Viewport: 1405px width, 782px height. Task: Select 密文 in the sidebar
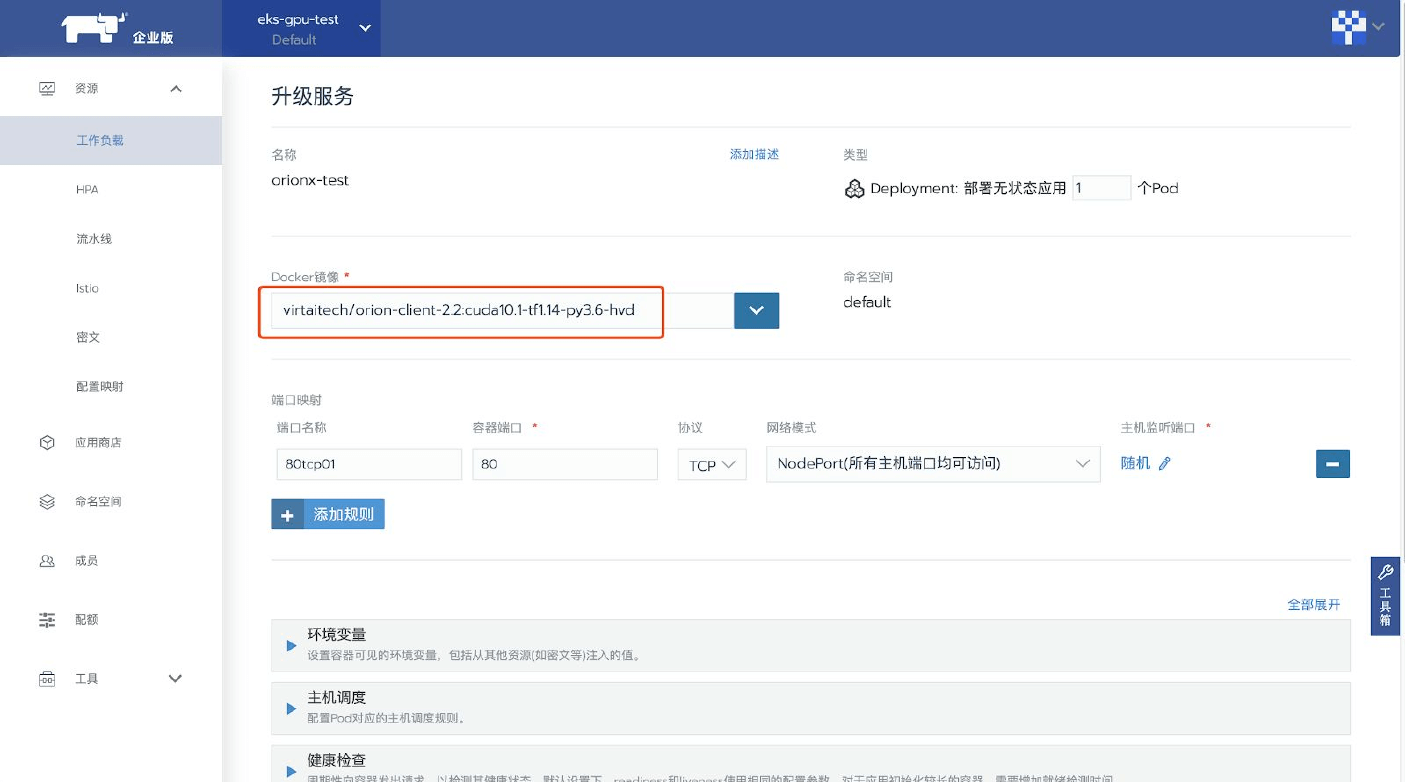click(x=88, y=337)
